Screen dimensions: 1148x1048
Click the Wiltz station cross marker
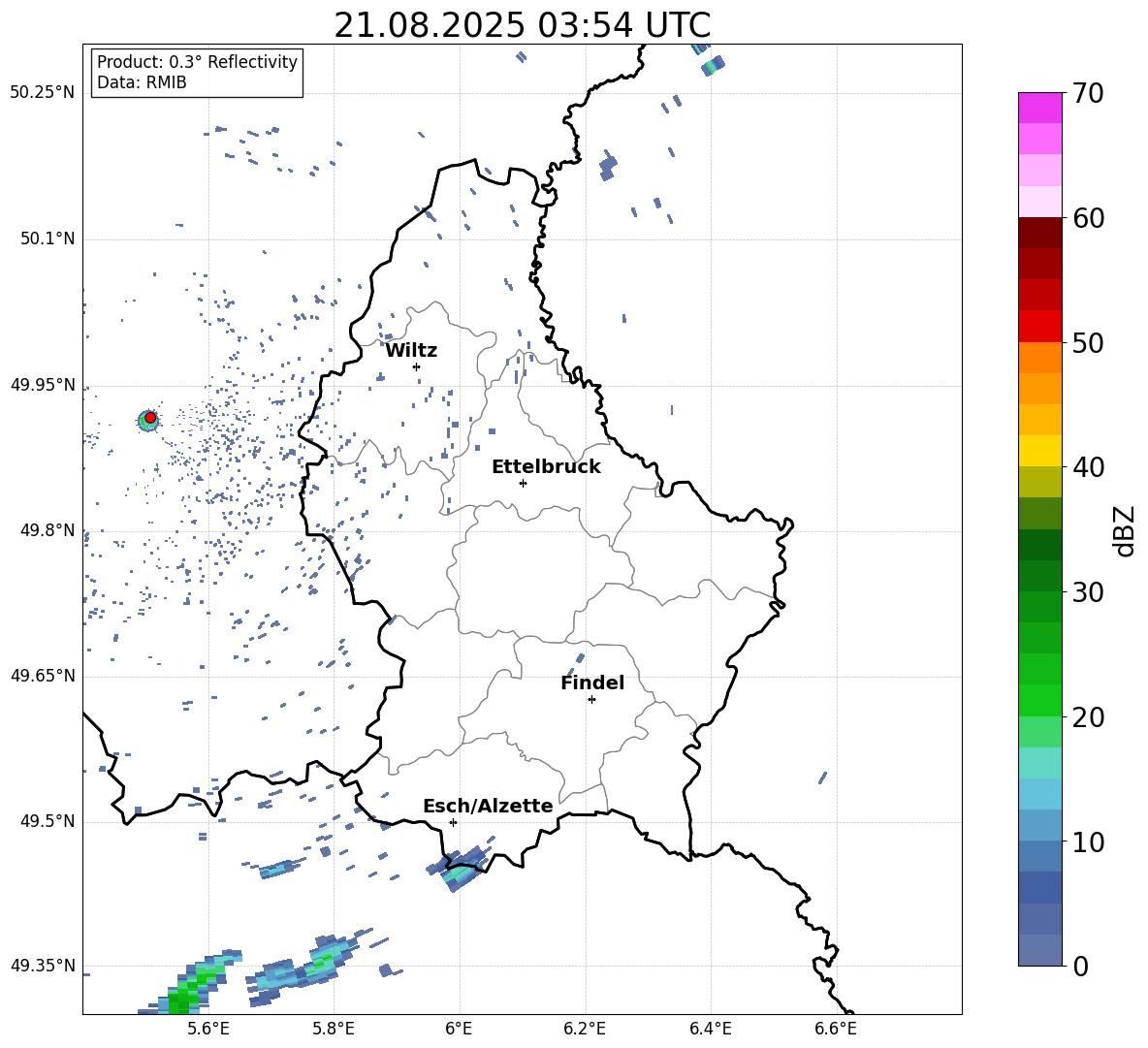pyautogui.click(x=416, y=366)
